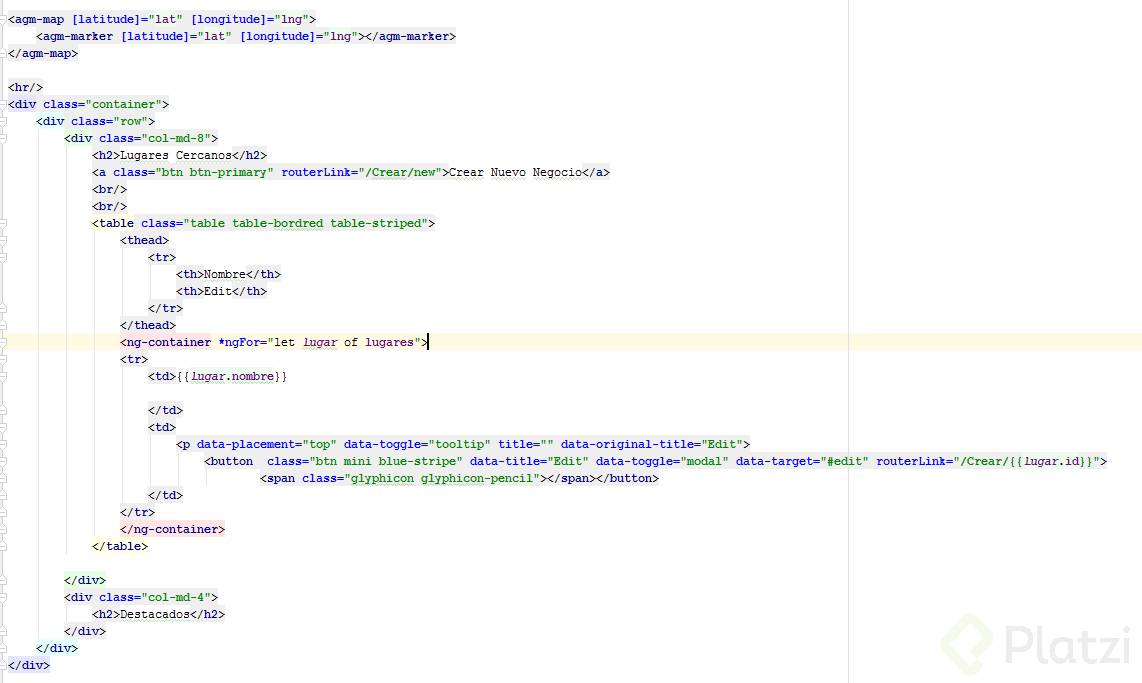This screenshot has height=683, width=1142.
Task: Click the data-original-title="Edit" attribute
Action: (652, 444)
